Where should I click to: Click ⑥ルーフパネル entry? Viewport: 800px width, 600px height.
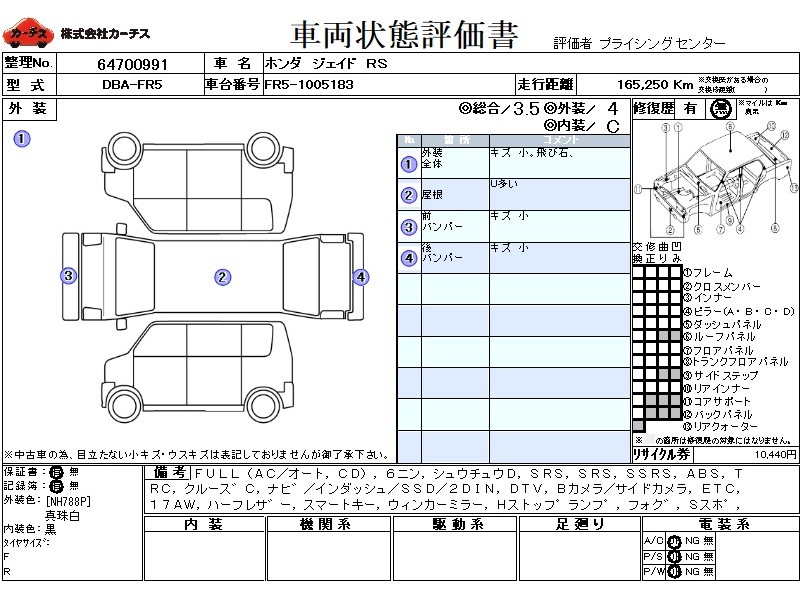719,337
